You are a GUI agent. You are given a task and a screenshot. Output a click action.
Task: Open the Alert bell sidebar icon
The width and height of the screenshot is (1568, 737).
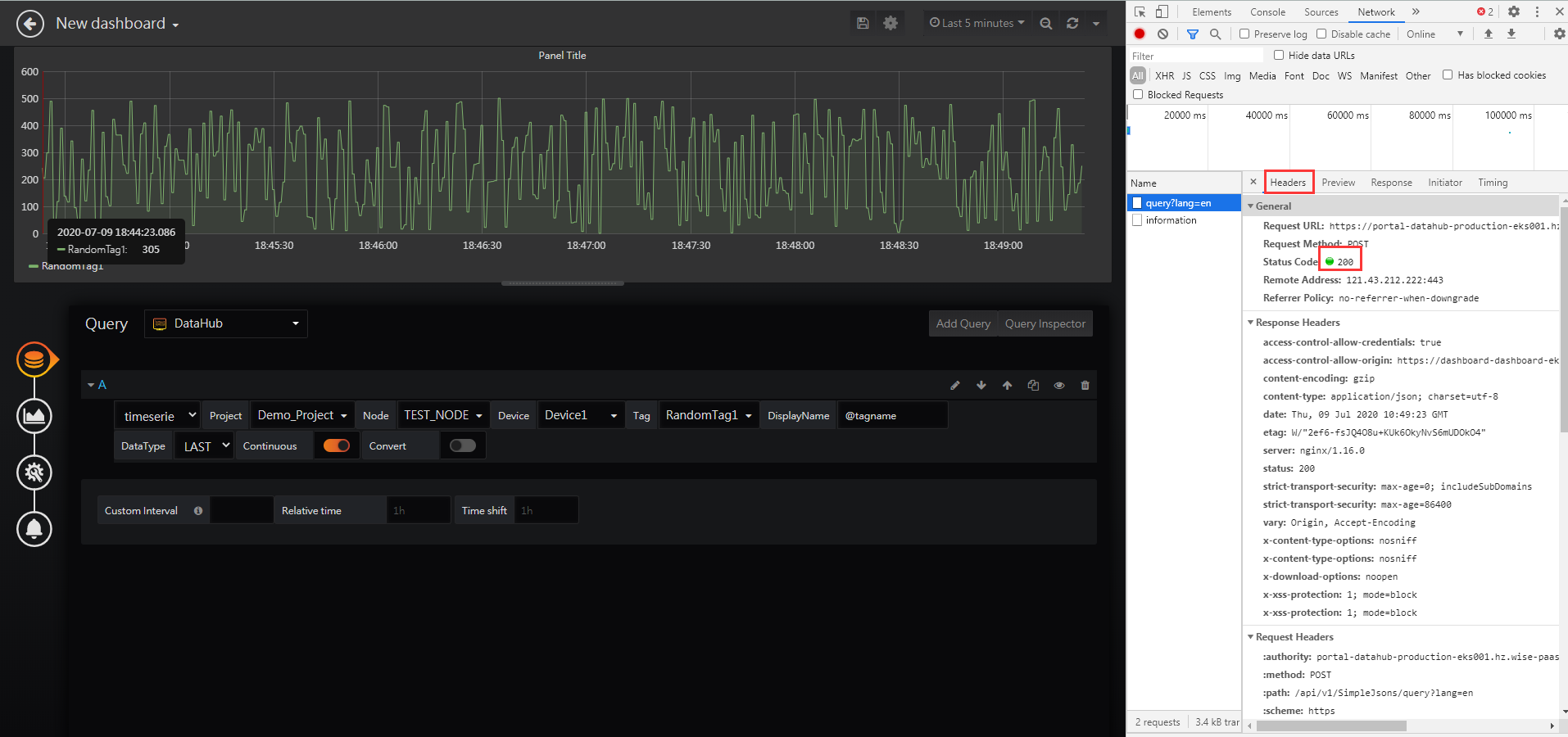(34, 529)
